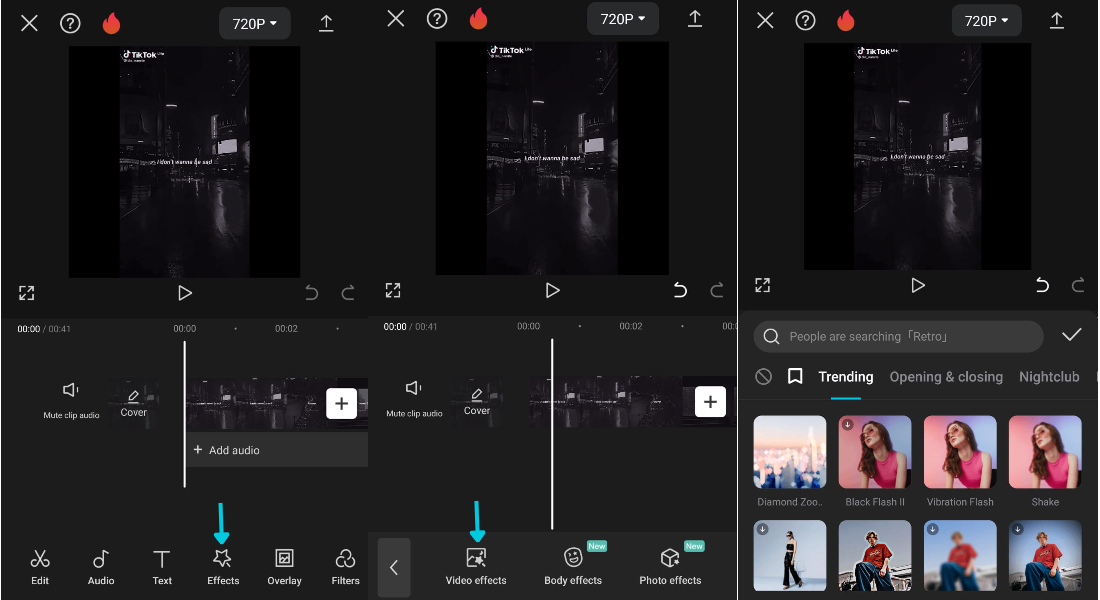Open help question mark in right screen
Viewport: 1100px width, 600px height.
coord(805,21)
